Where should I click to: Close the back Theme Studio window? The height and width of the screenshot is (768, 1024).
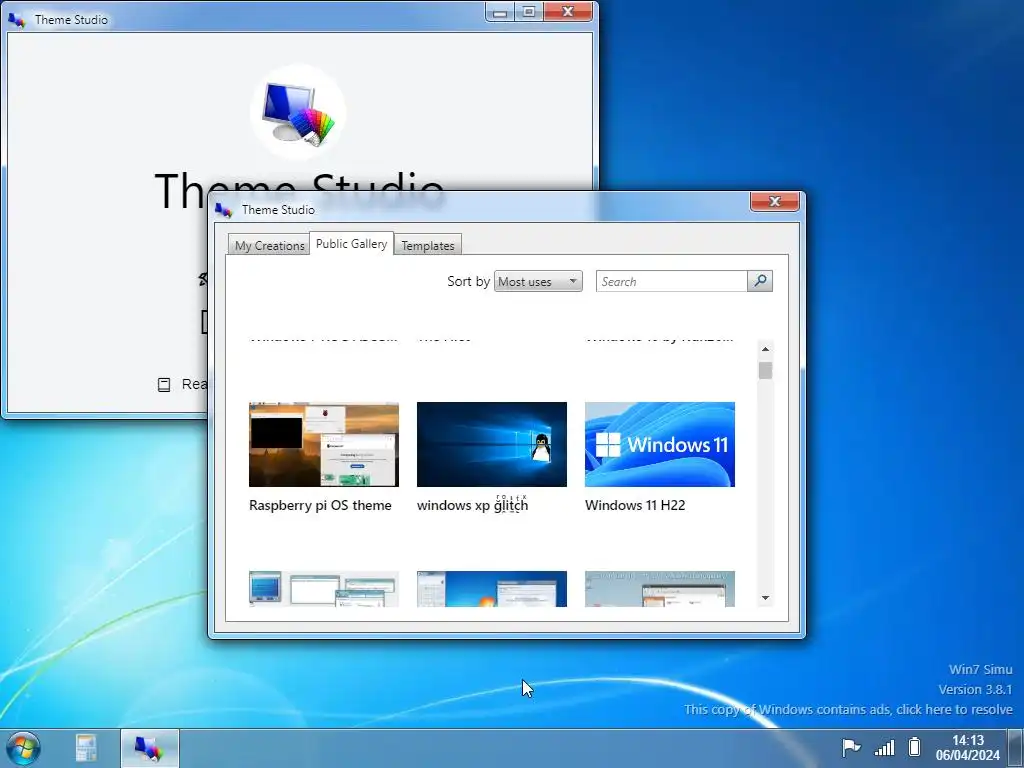pyautogui.click(x=568, y=12)
